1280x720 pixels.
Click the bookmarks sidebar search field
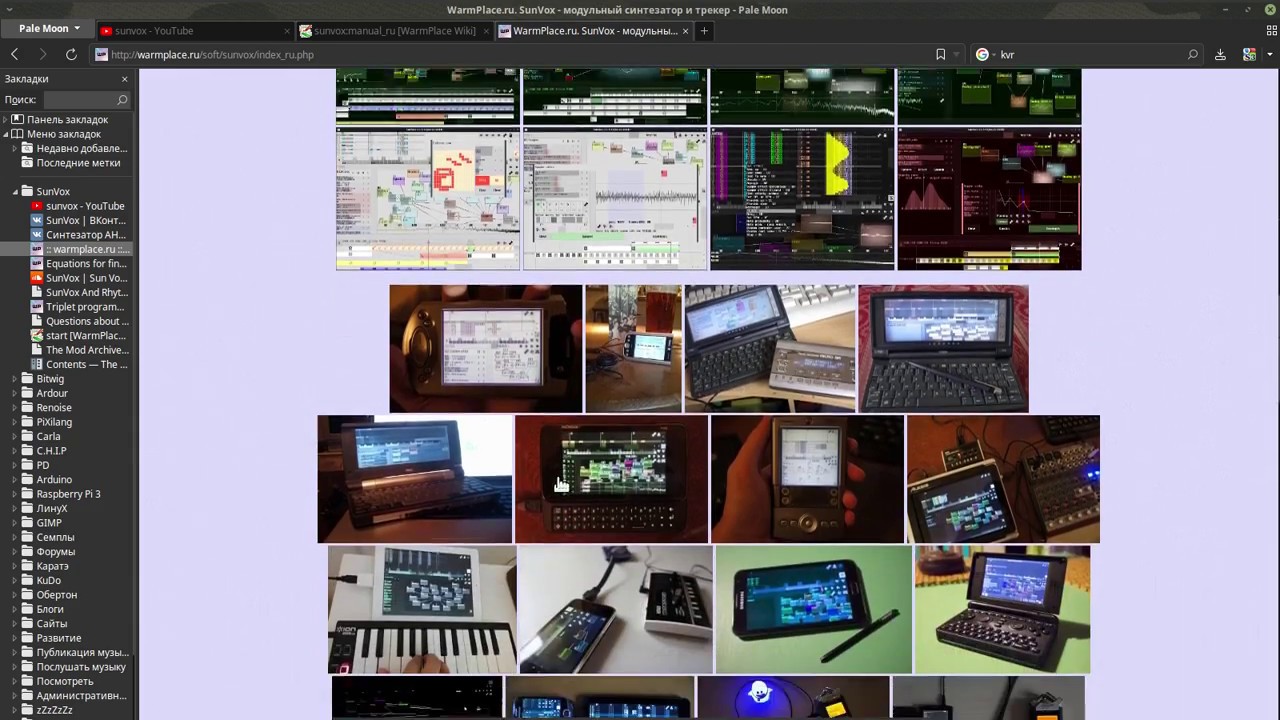coord(86,100)
